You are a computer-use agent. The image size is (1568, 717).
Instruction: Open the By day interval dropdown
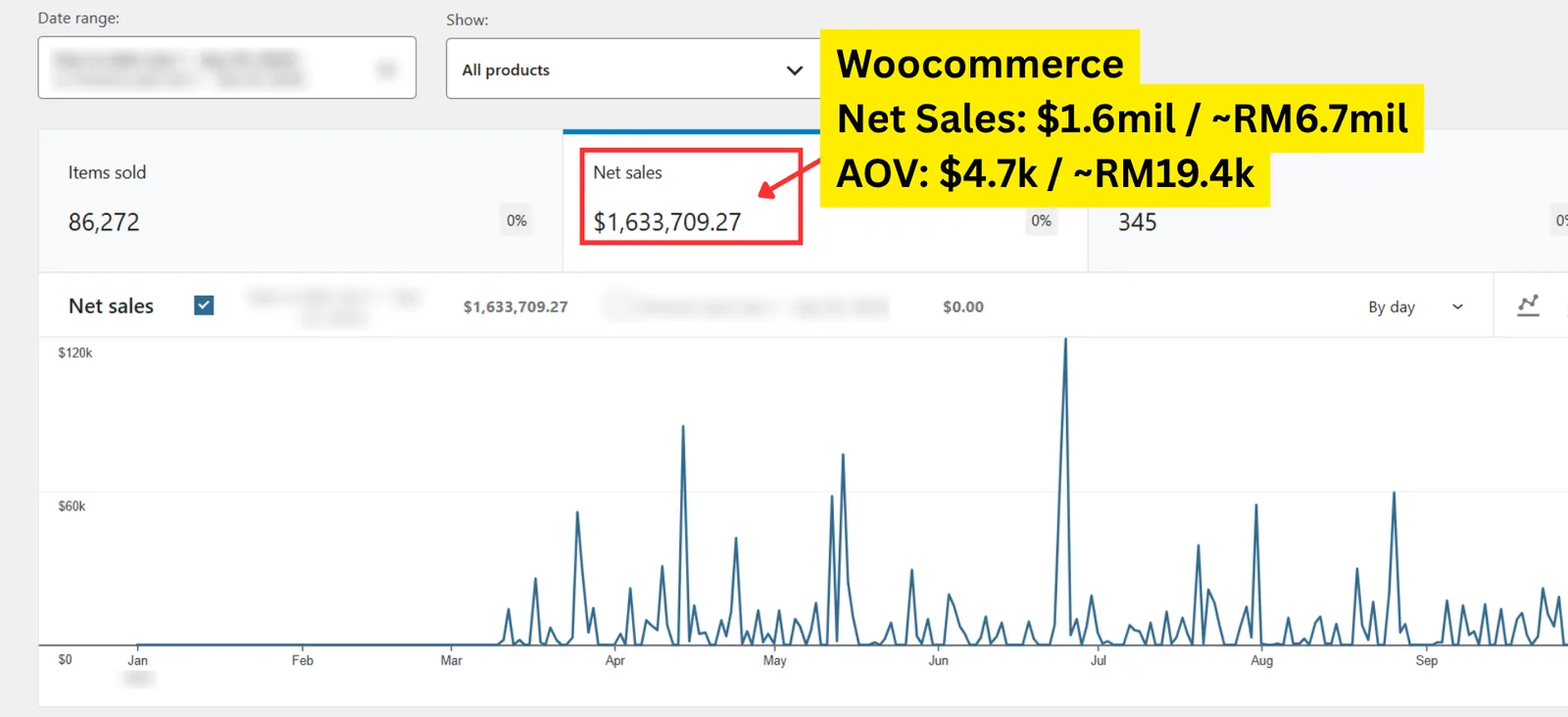coord(1415,307)
